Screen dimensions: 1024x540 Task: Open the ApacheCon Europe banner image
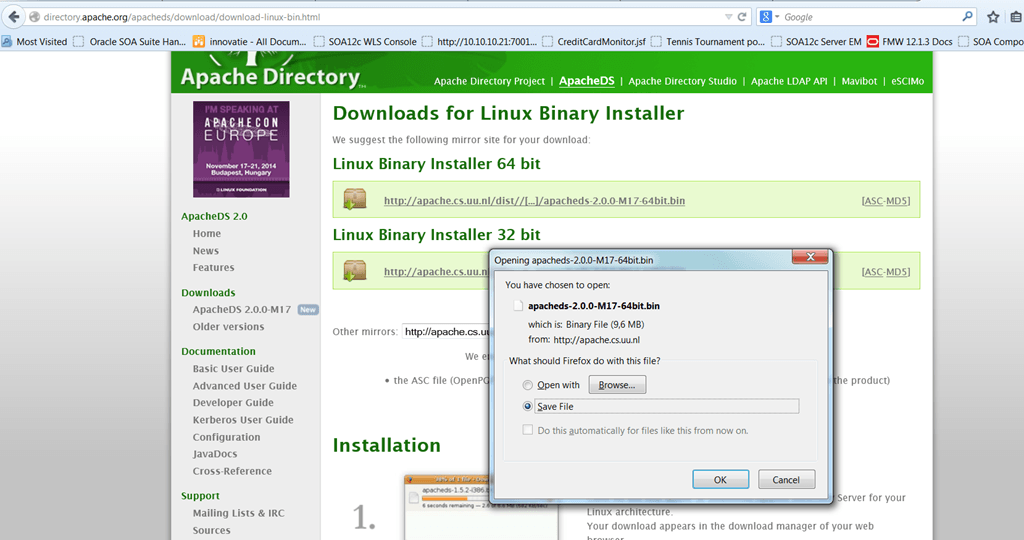tap(241, 149)
